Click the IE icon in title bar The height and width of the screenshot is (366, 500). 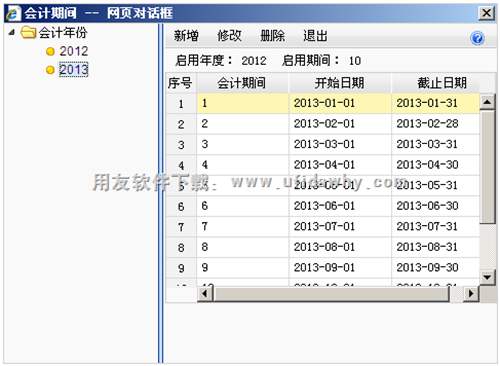pos(13,13)
